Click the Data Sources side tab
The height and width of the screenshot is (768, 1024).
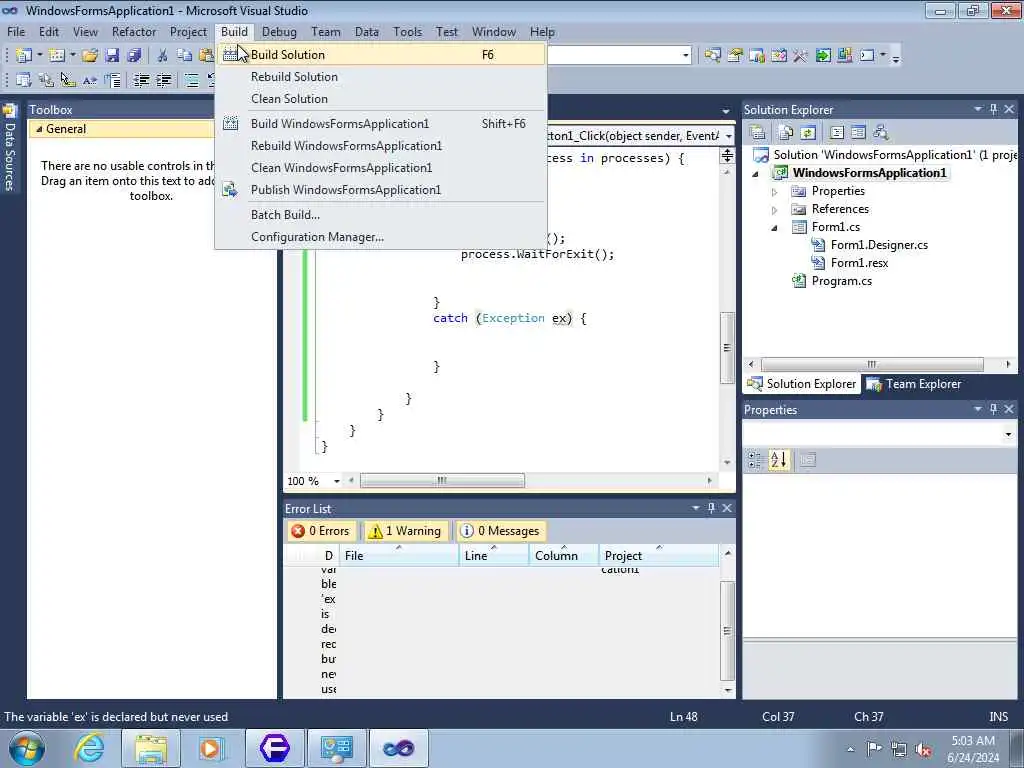[x=10, y=149]
